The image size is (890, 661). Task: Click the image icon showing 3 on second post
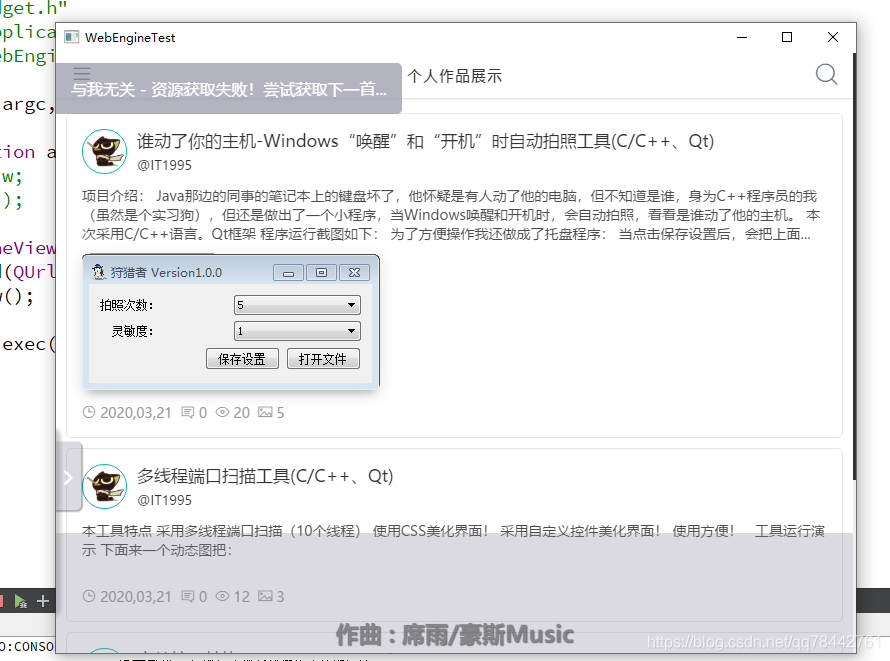coord(264,596)
